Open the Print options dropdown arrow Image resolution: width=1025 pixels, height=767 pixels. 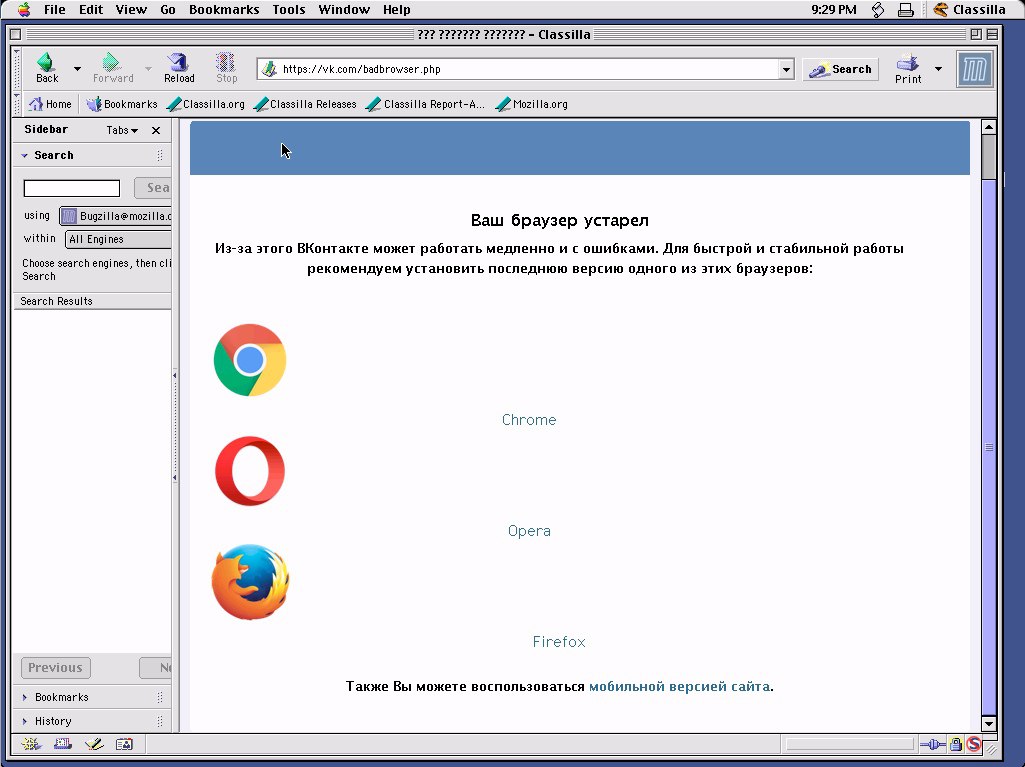tap(939, 69)
